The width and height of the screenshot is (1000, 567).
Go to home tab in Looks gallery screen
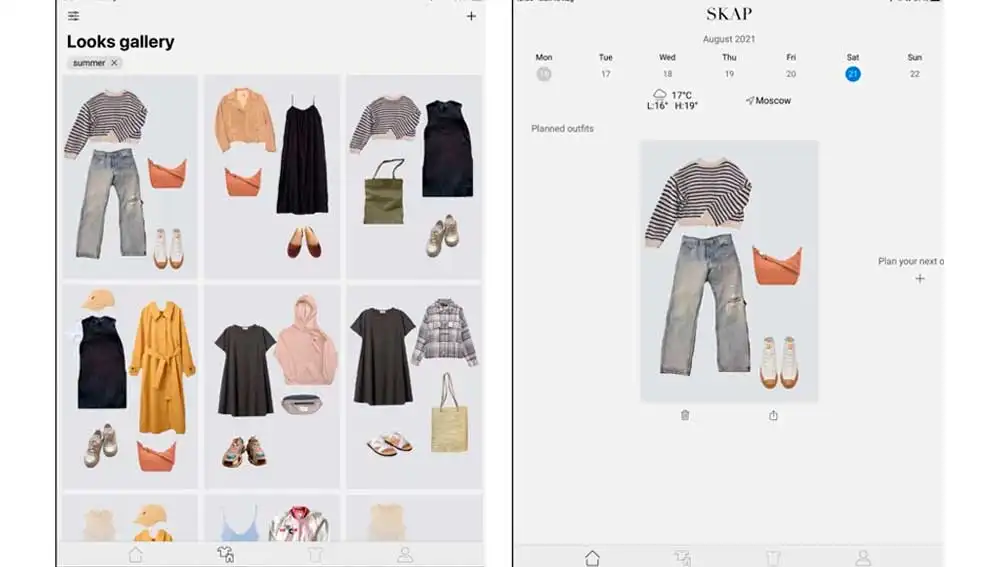point(136,555)
